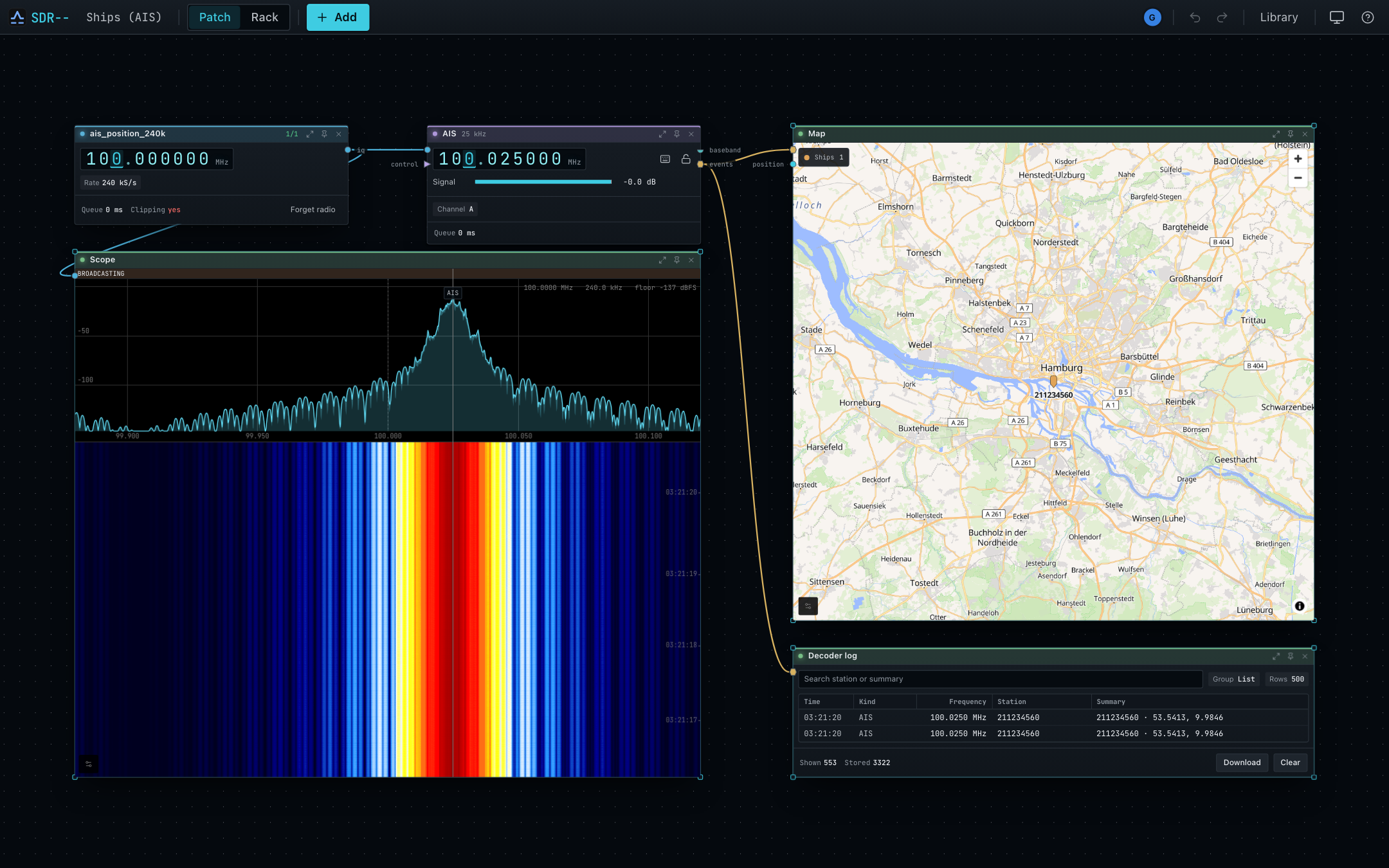Click the Add button
The image size is (1389, 868).
tap(338, 17)
